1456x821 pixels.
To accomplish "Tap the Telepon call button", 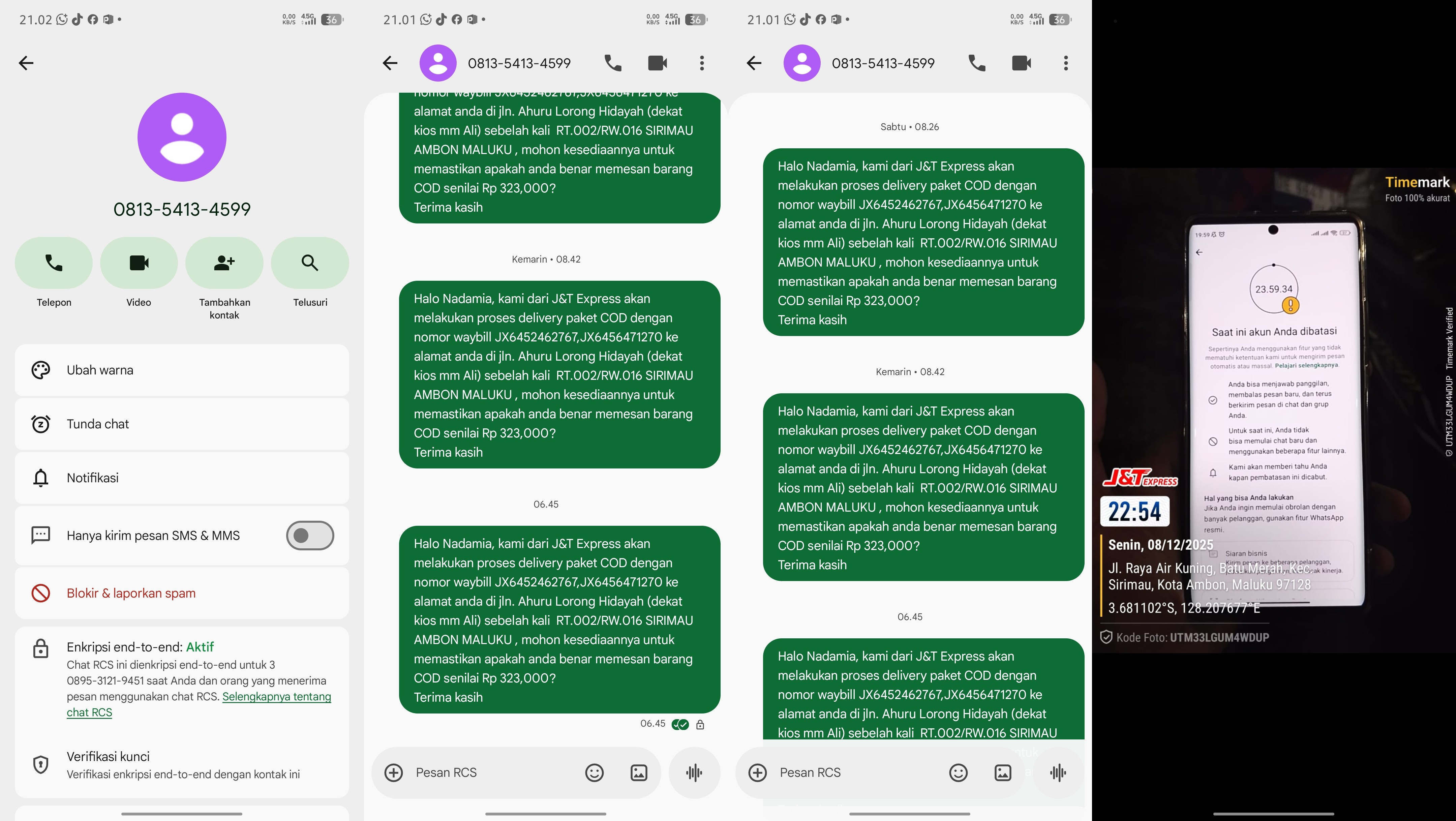I will coord(54,263).
